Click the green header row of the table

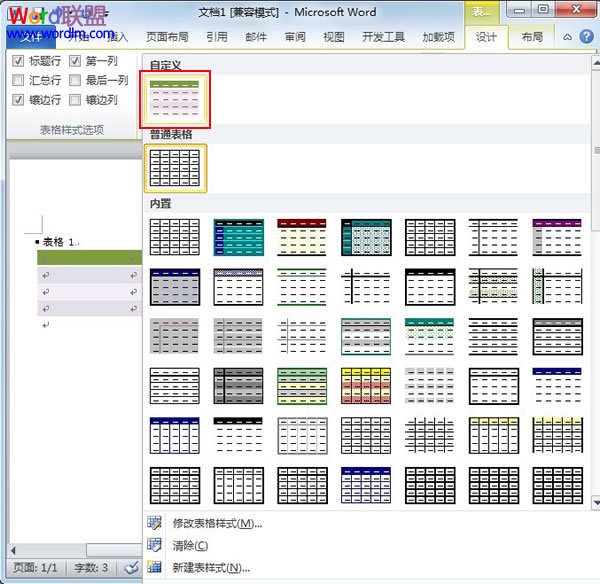pyautogui.click(x=90, y=258)
